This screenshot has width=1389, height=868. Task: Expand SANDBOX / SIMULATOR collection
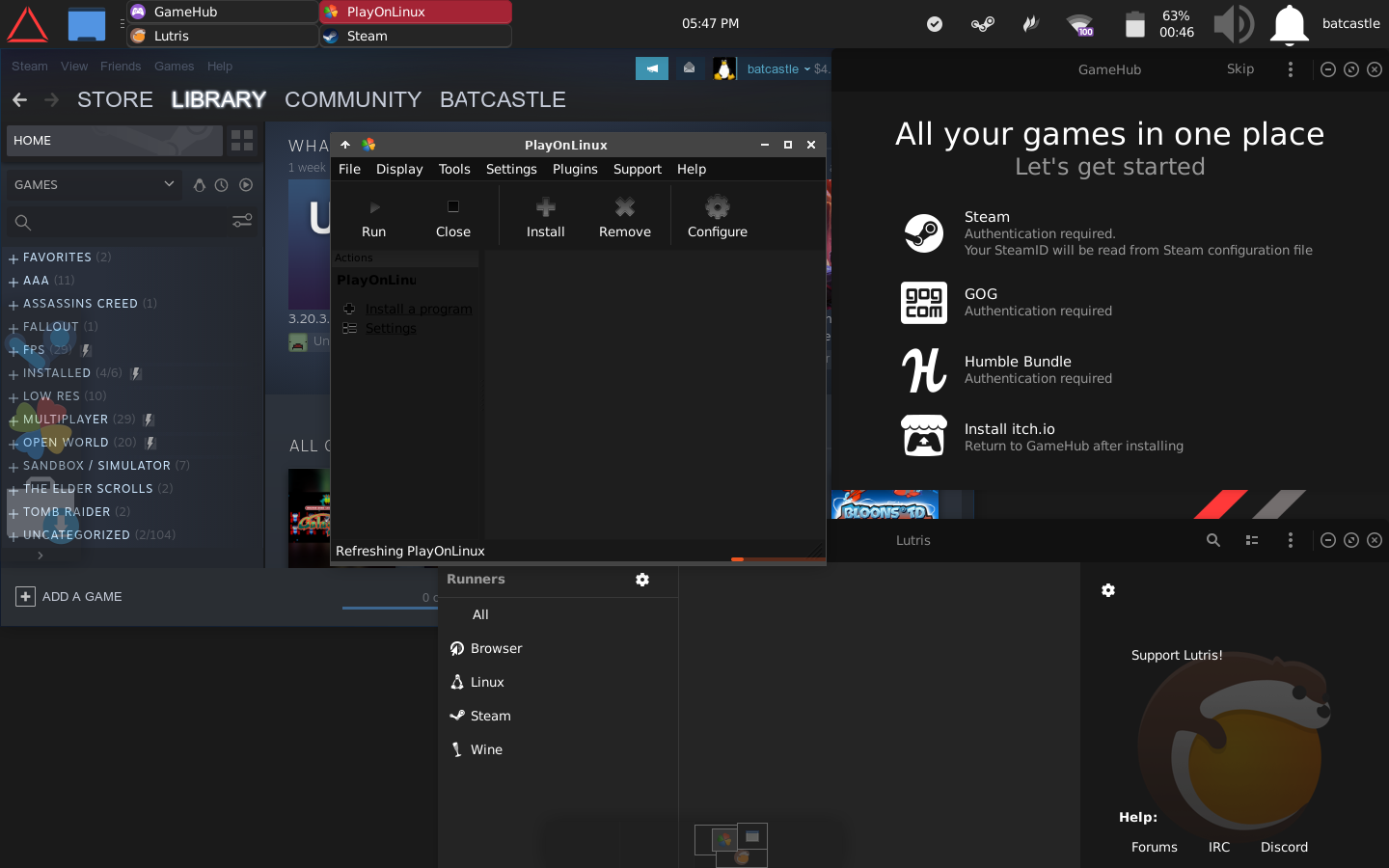click(x=14, y=467)
